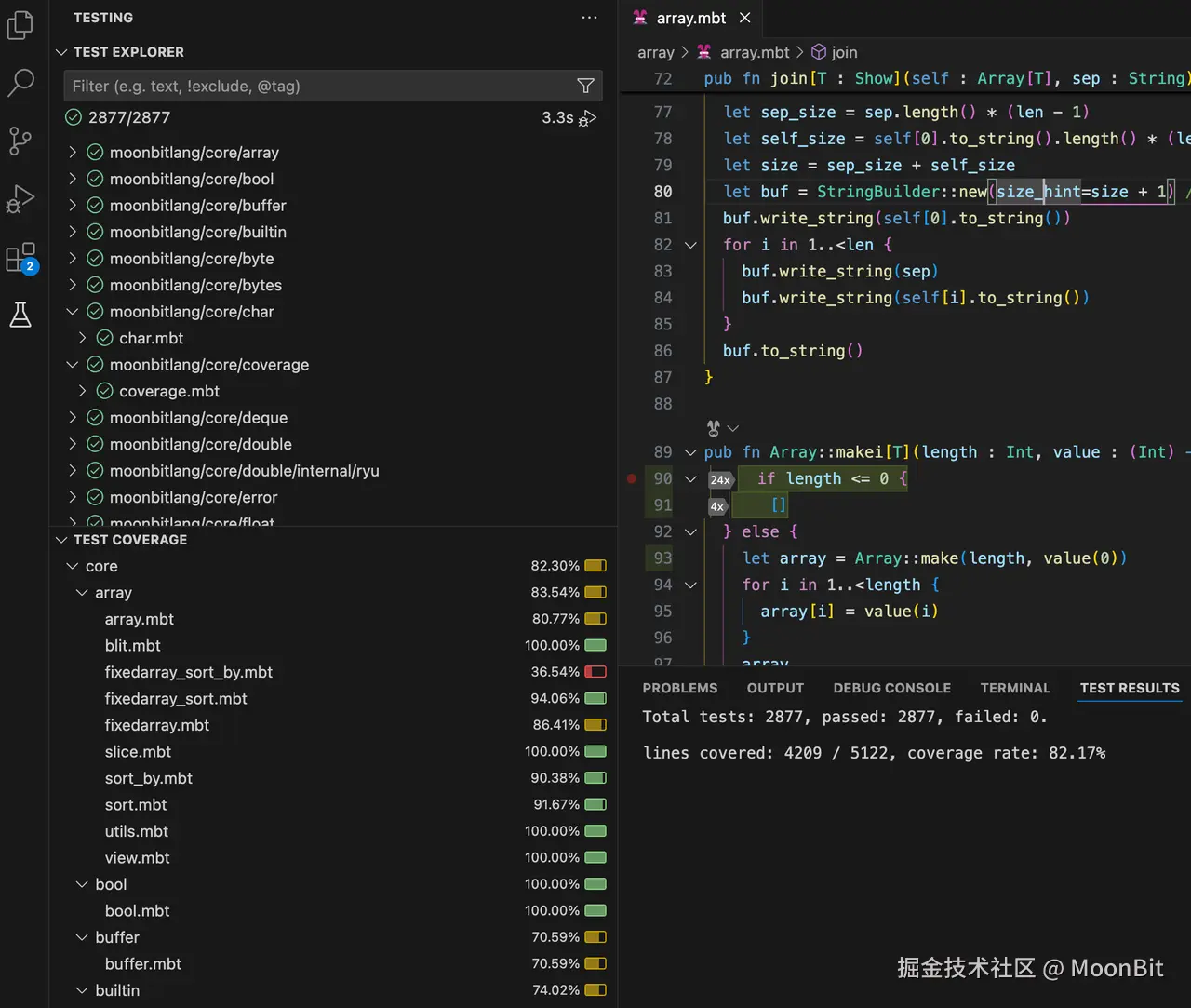Open Testing panel more actions menu
The image size is (1191, 1008).
[589, 18]
